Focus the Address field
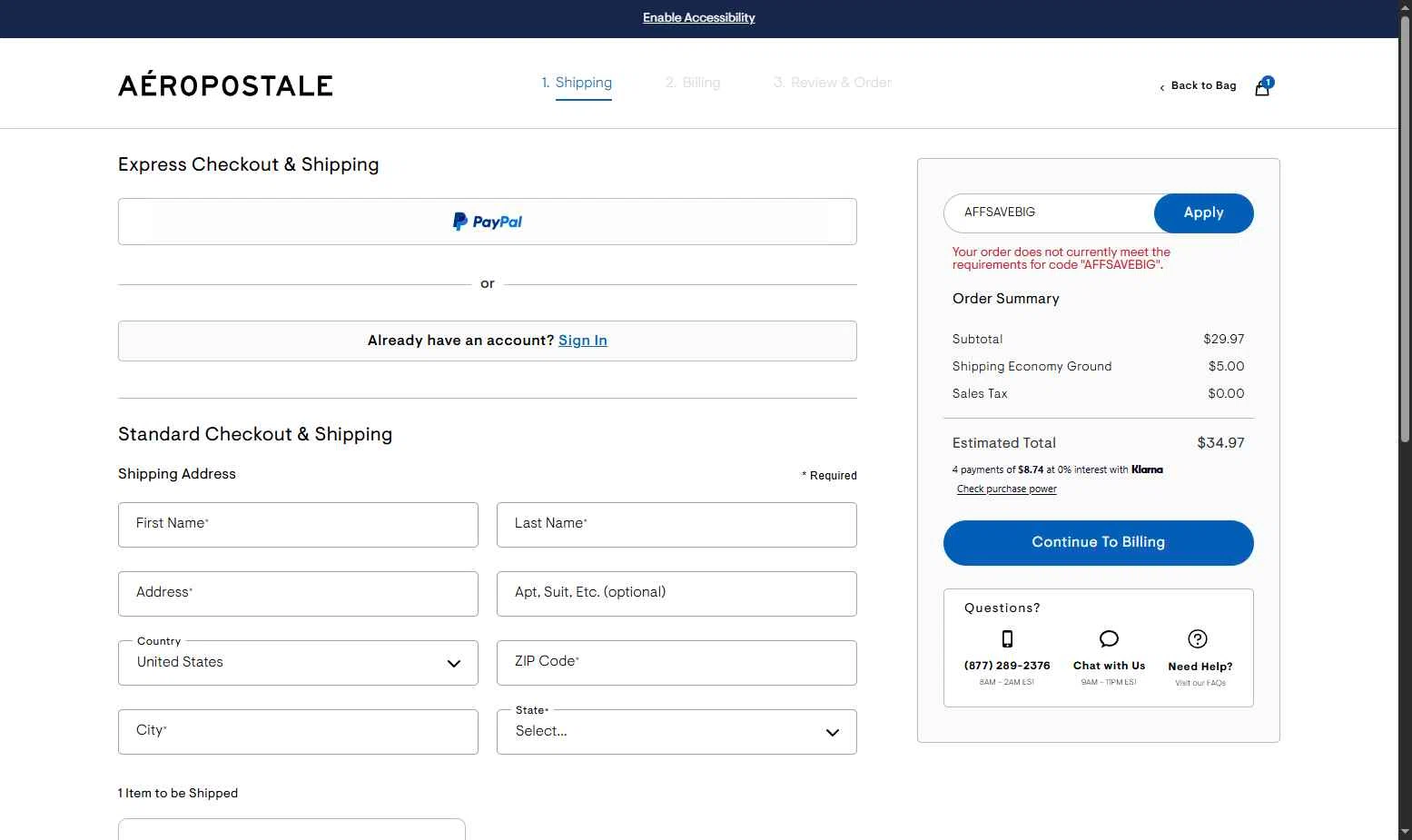1412x840 pixels. click(x=298, y=594)
